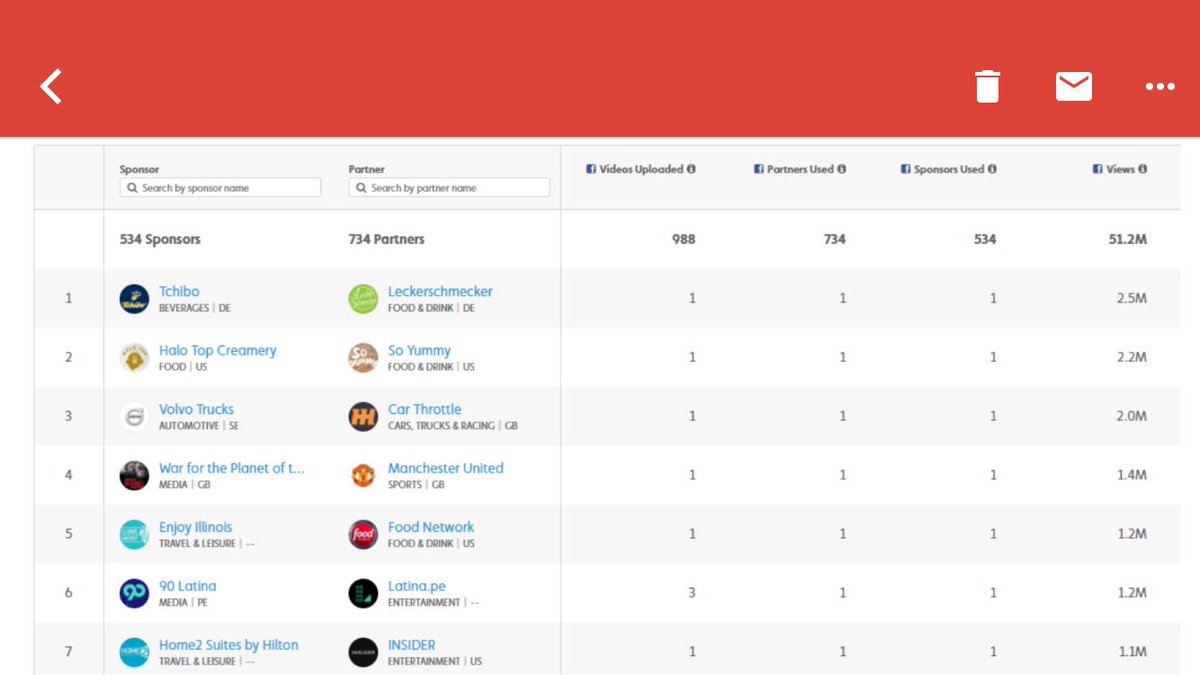Screen dimensions: 1200x675
Task: Click the Tchibo sponsor logo
Action: (134, 298)
